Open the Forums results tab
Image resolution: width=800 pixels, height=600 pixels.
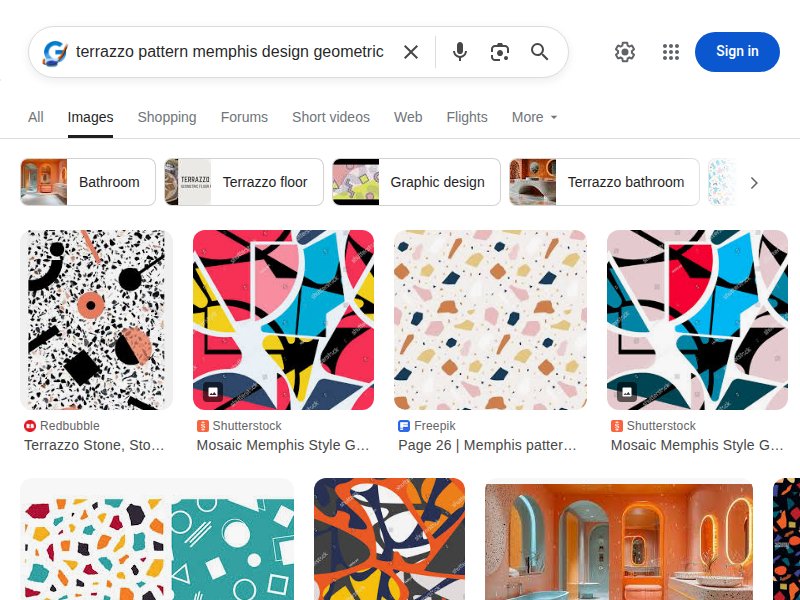pyautogui.click(x=244, y=117)
